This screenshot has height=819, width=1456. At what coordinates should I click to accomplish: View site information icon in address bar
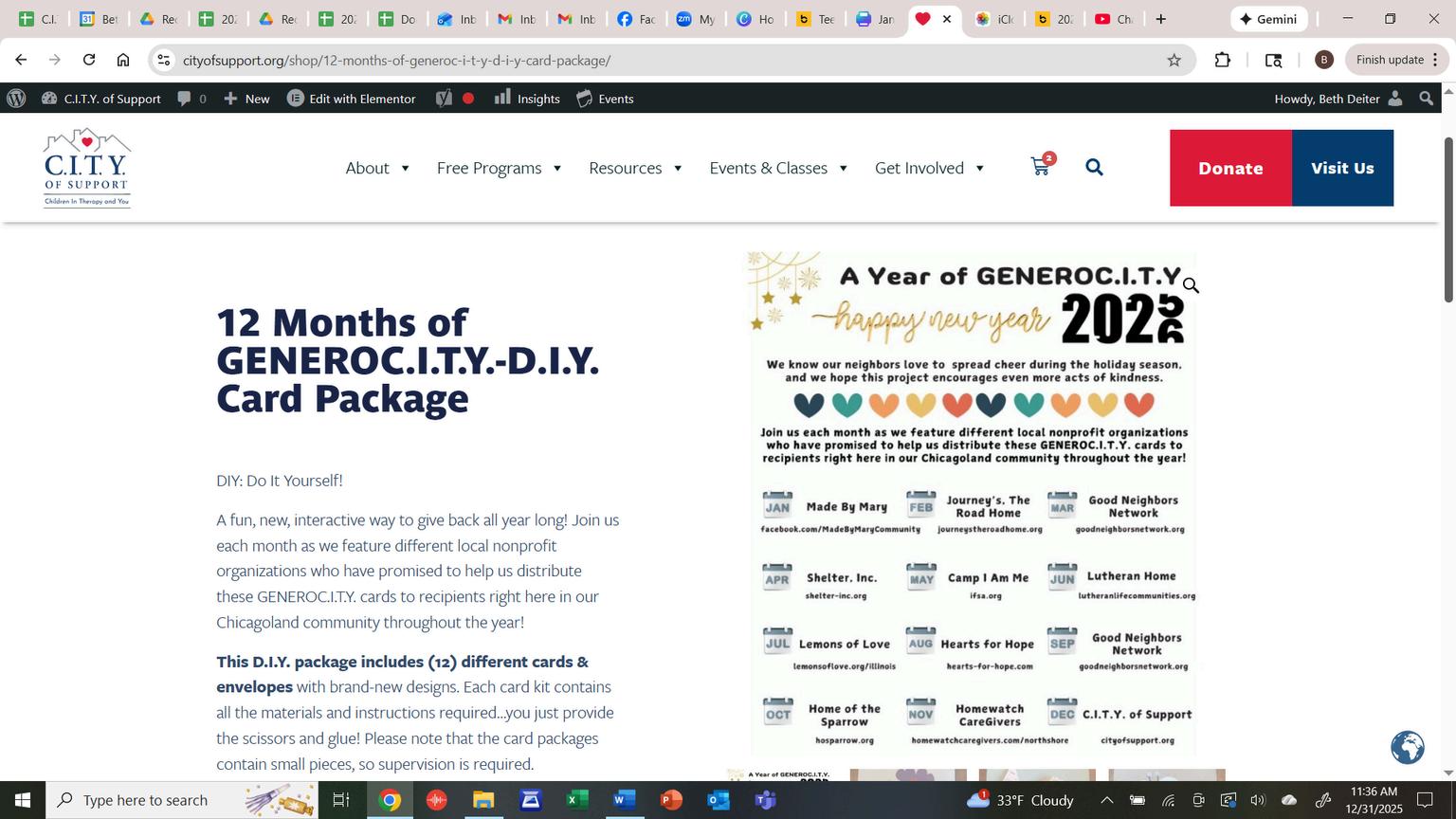164,60
